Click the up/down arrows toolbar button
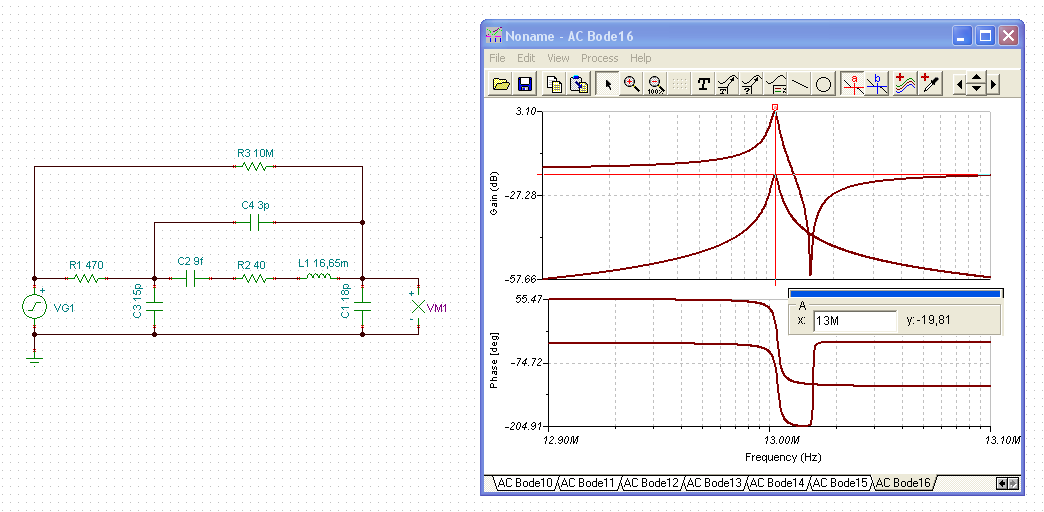The height and width of the screenshot is (512, 1044). click(976, 85)
